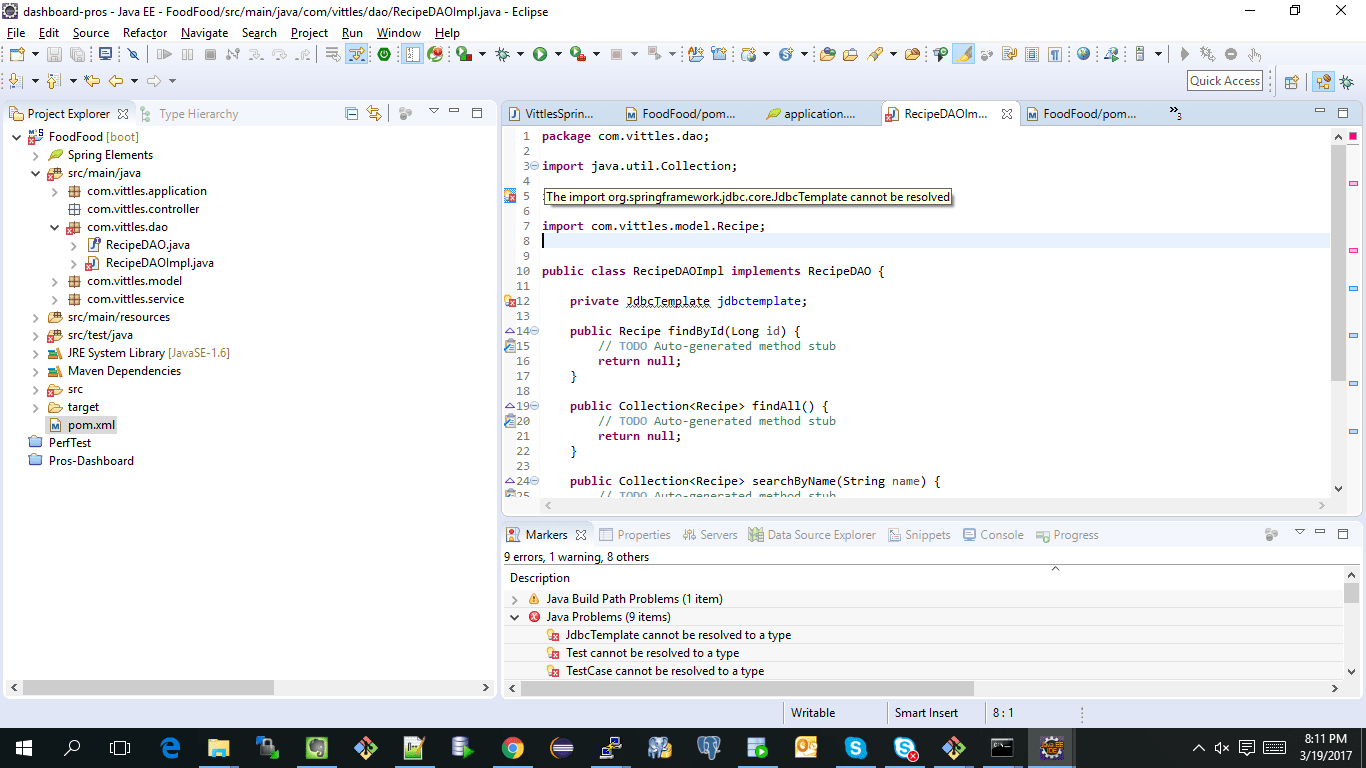The width and height of the screenshot is (1366, 768).
Task: Open the Data Source Explorer tab
Action: pyautogui.click(x=812, y=535)
